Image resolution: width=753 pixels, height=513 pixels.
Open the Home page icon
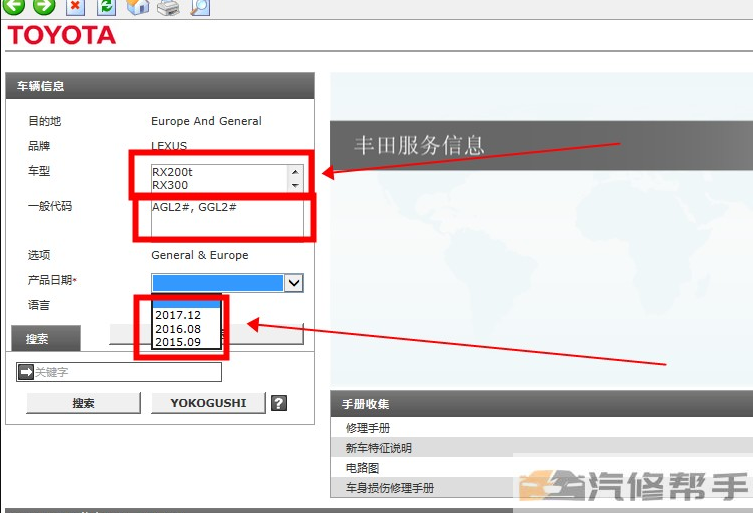[x=137, y=7]
